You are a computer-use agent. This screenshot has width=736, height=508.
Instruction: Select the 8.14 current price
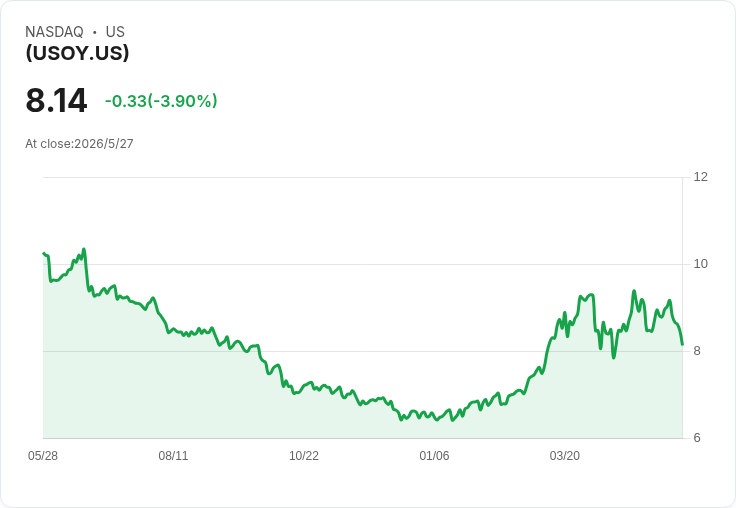[56, 100]
